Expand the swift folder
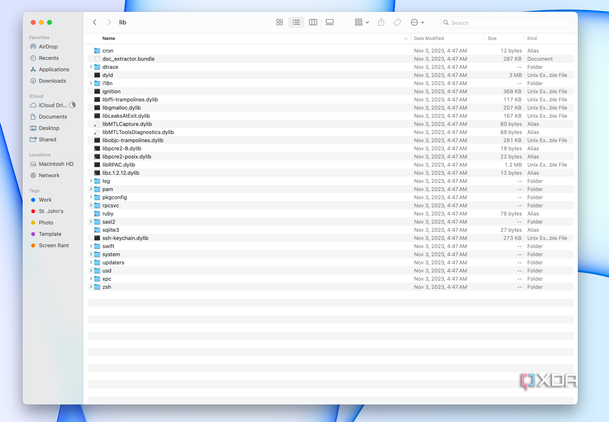Screen dimensions: 609x422 click(x=91, y=247)
